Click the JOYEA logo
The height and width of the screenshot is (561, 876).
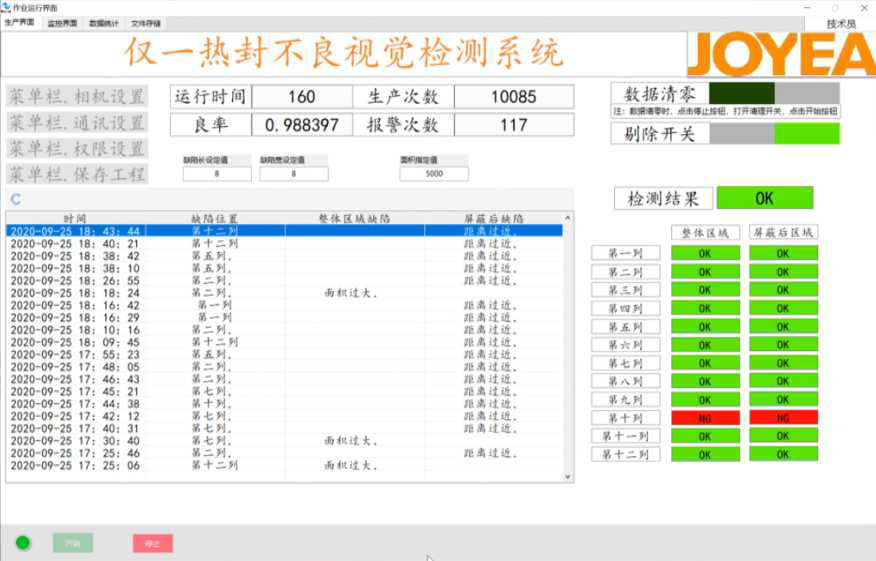point(781,54)
